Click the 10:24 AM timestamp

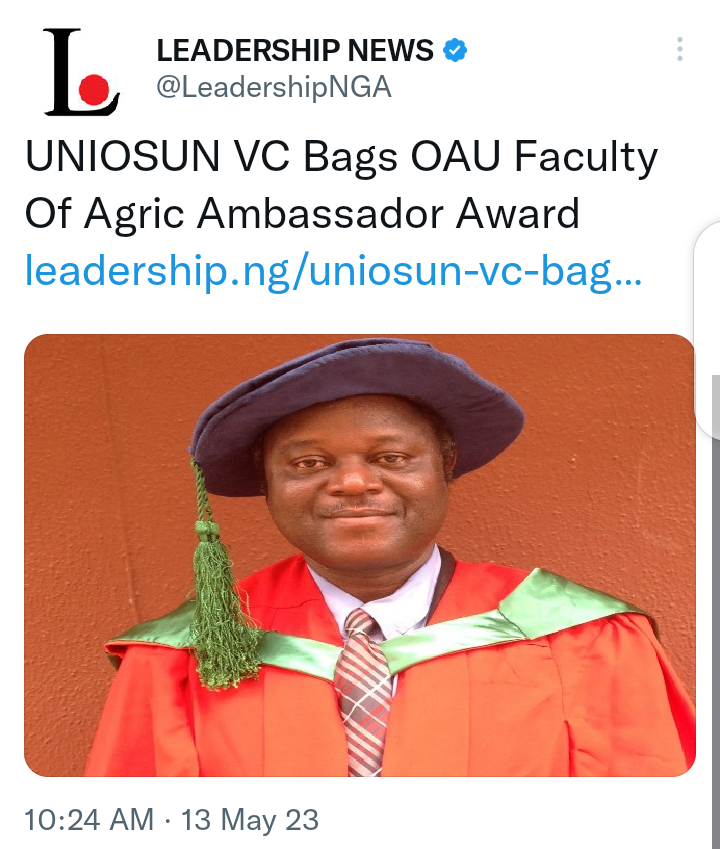click(89, 819)
